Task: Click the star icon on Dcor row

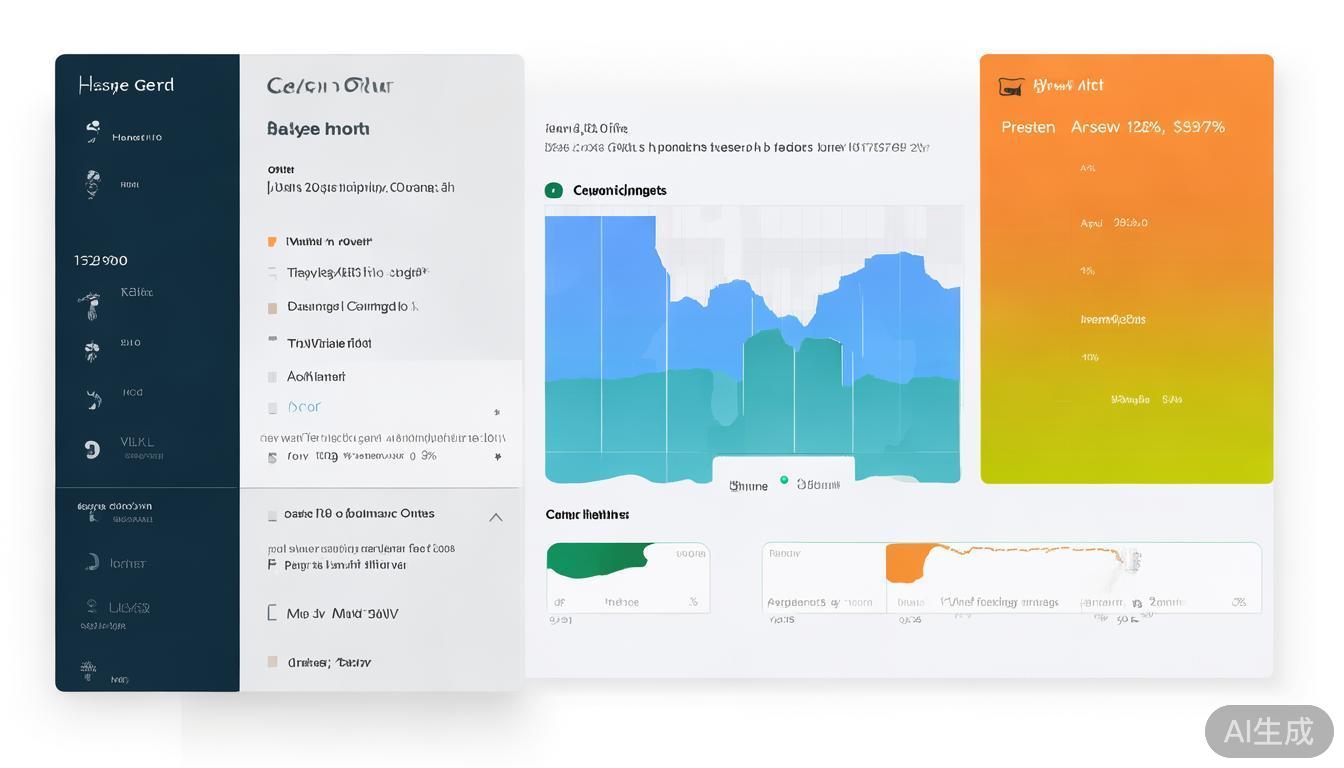Action: click(x=497, y=411)
